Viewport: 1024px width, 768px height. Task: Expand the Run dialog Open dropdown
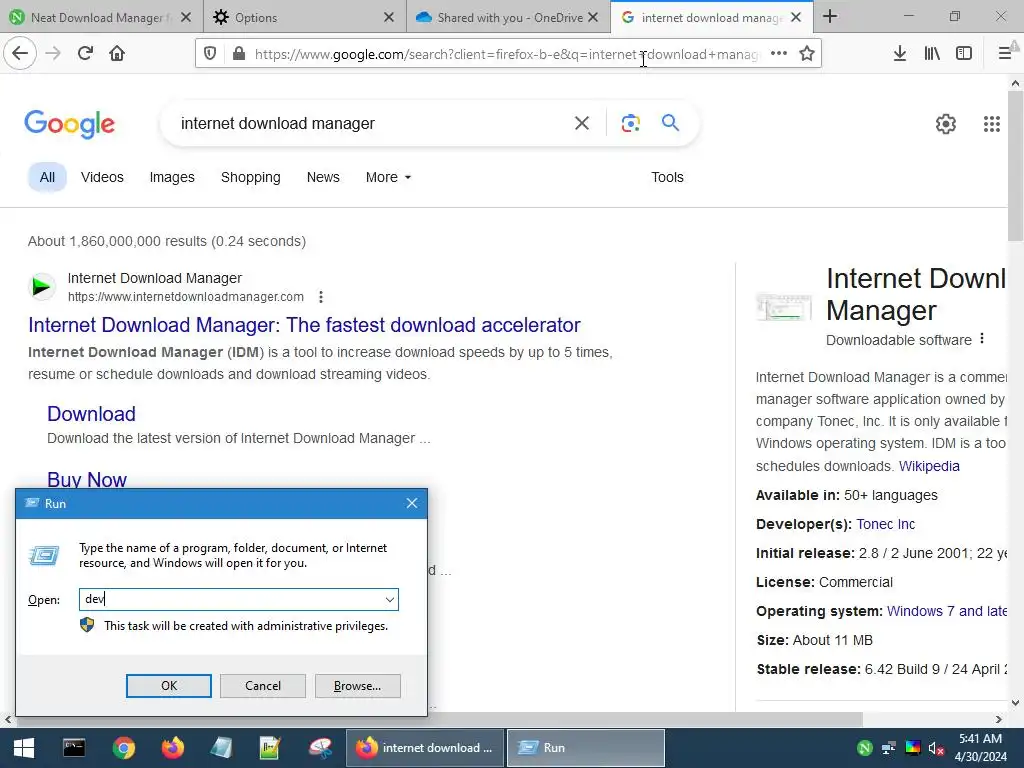pos(389,600)
